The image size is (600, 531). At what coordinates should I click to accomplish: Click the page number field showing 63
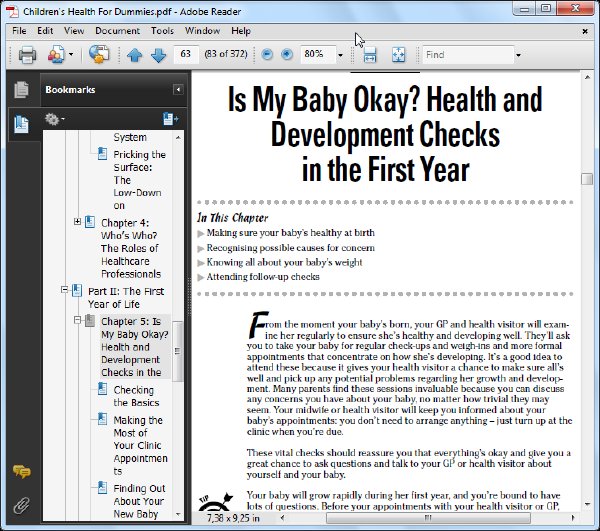click(186, 54)
